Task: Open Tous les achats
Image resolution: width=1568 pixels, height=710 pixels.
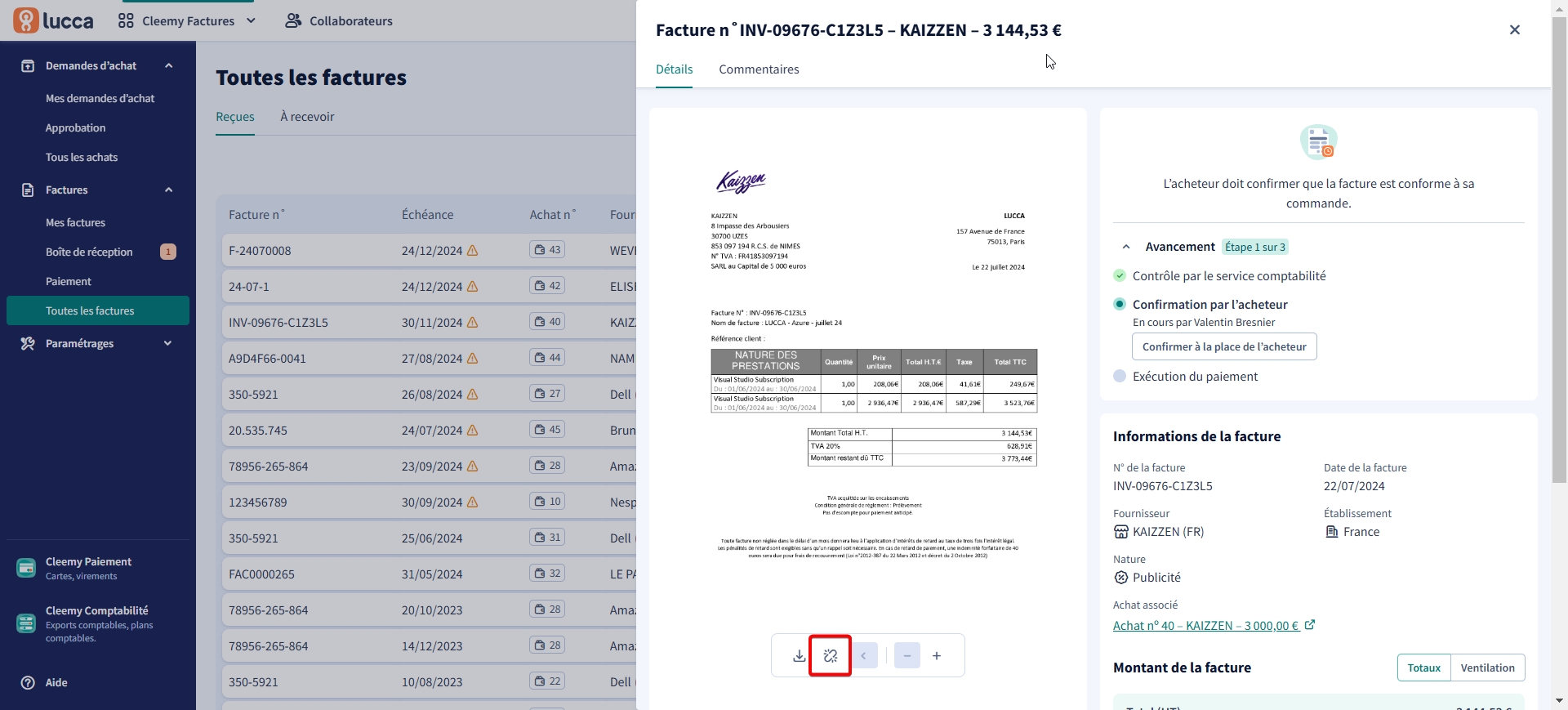Action: coord(82,157)
